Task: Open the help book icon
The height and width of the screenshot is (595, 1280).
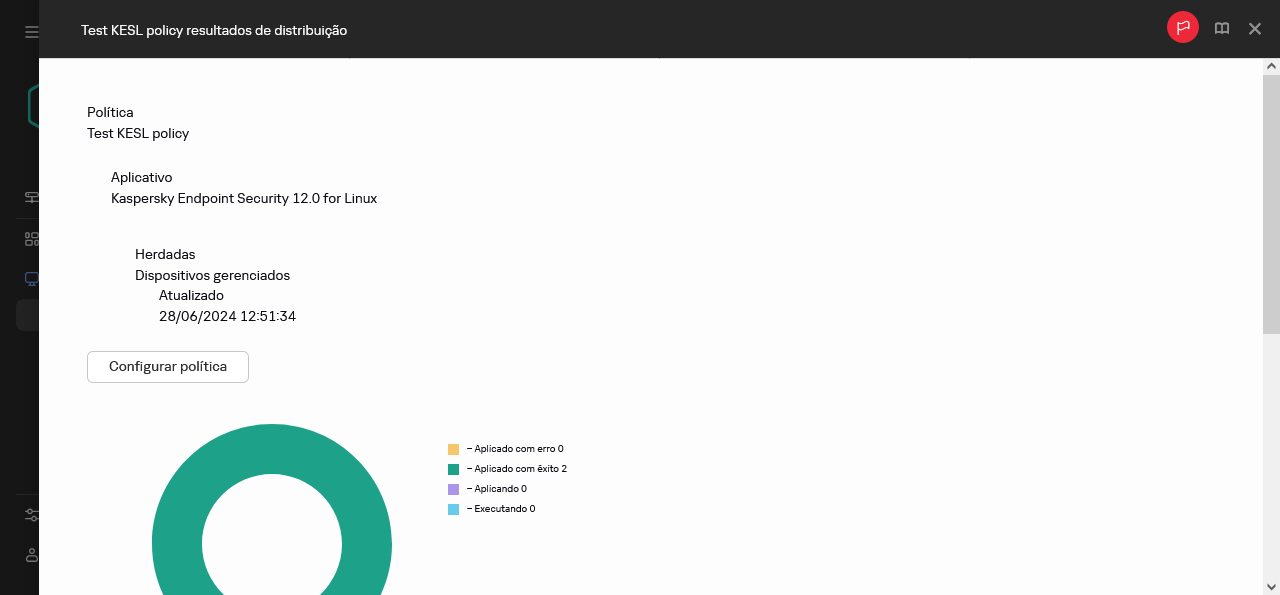Action: pyautogui.click(x=1222, y=29)
